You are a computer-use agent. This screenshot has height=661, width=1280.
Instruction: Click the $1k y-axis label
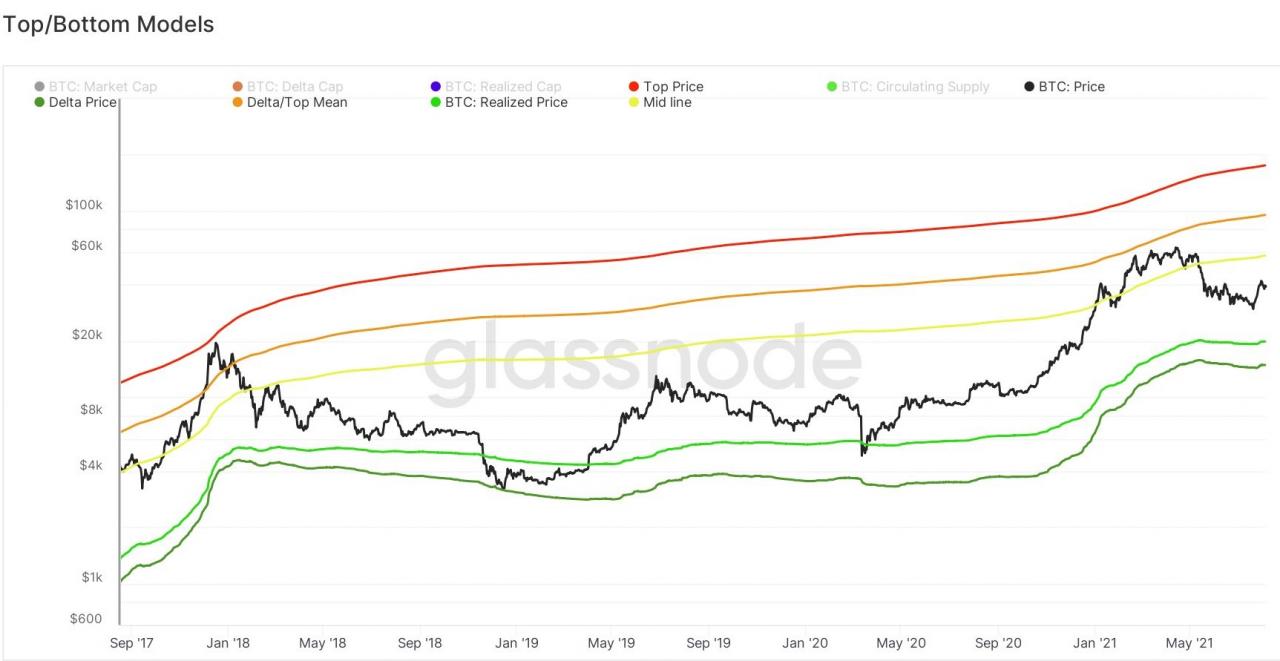[x=90, y=577]
